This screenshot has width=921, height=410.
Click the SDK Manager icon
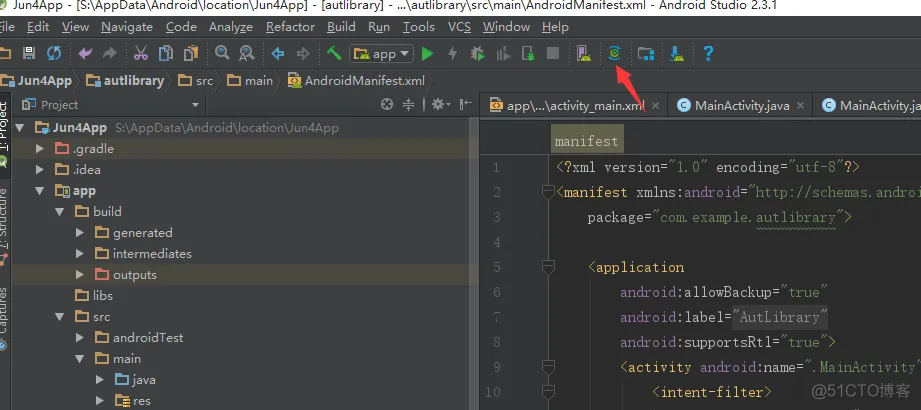click(677, 54)
